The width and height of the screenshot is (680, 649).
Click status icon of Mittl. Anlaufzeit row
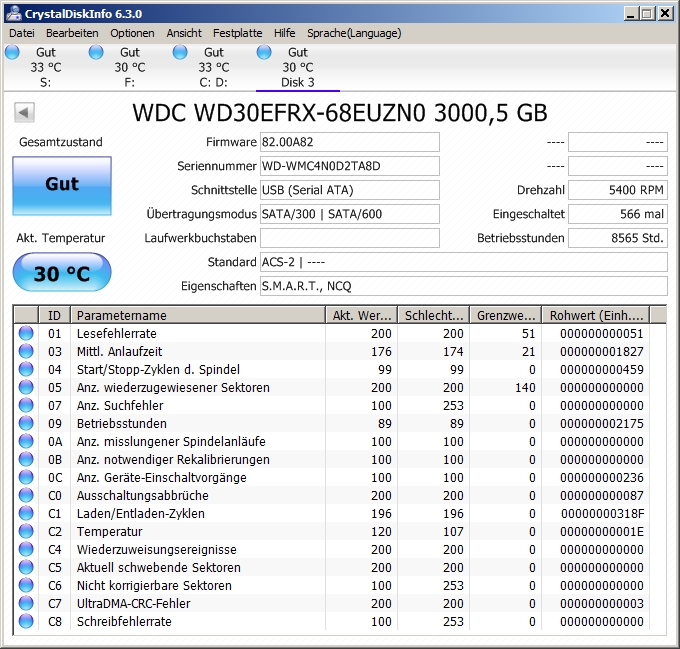coord(26,351)
